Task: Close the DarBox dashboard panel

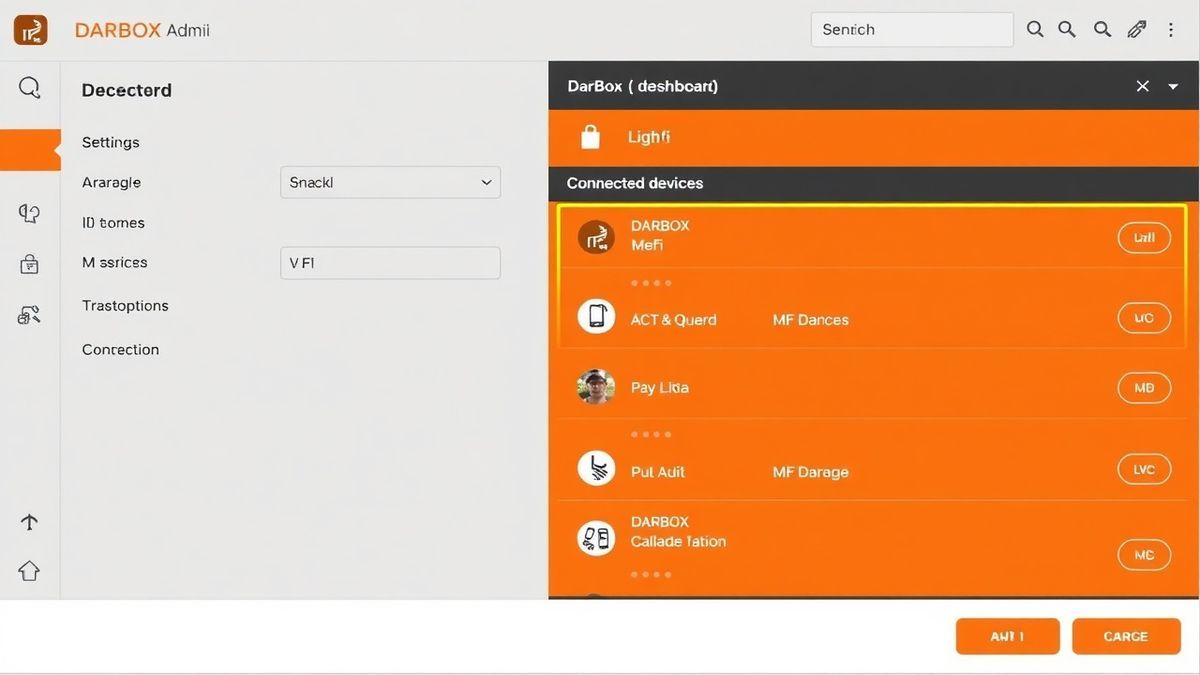Action: pos(1142,86)
